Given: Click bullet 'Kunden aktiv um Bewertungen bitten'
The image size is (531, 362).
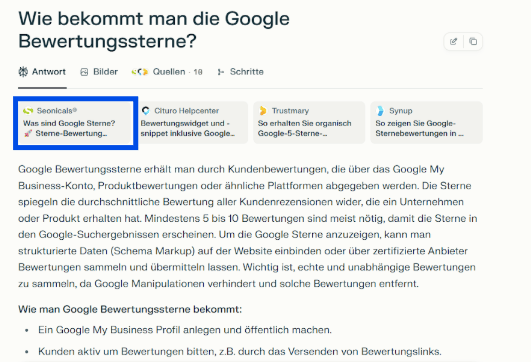Looking at the screenshot, I should click(x=240, y=352).
